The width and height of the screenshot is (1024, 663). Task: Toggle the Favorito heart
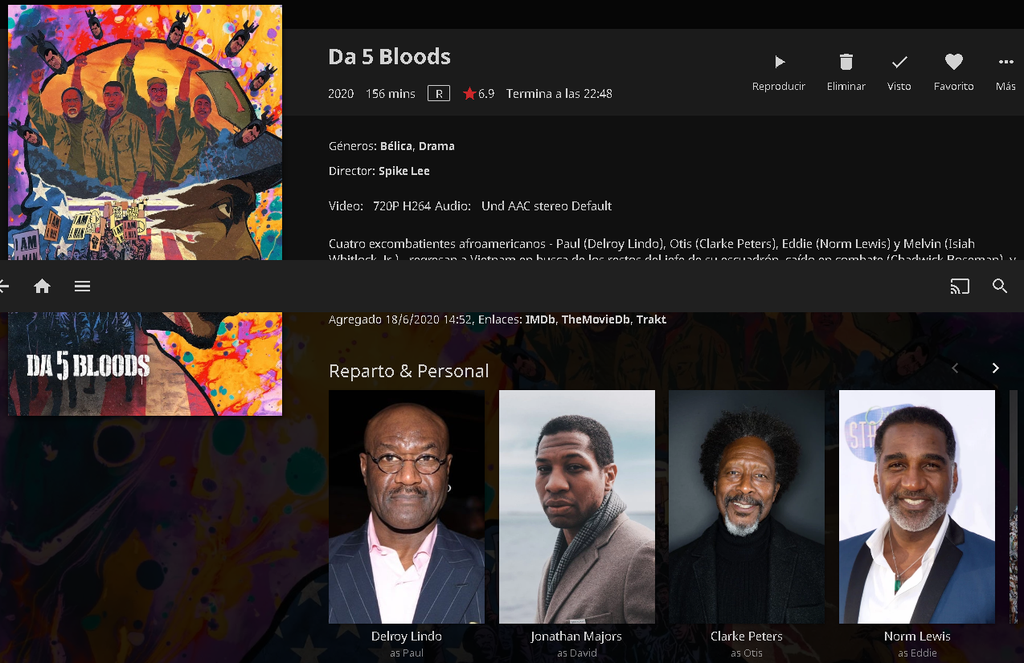(x=953, y=62)
